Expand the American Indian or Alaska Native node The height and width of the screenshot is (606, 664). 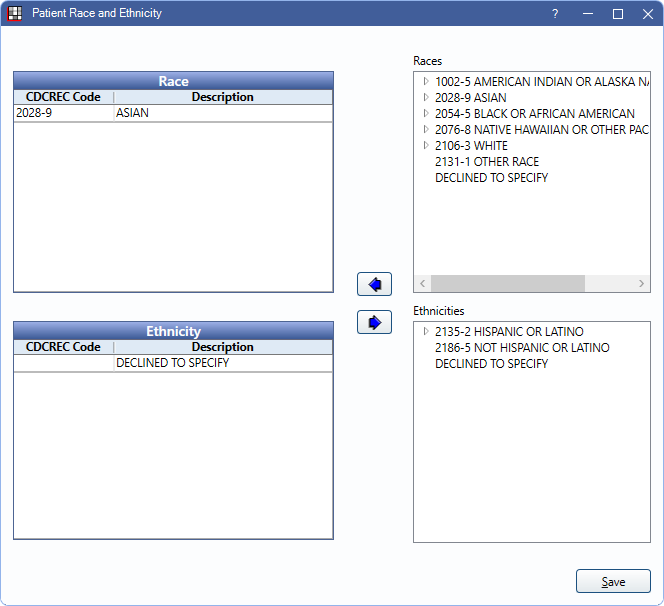[426, 82]
